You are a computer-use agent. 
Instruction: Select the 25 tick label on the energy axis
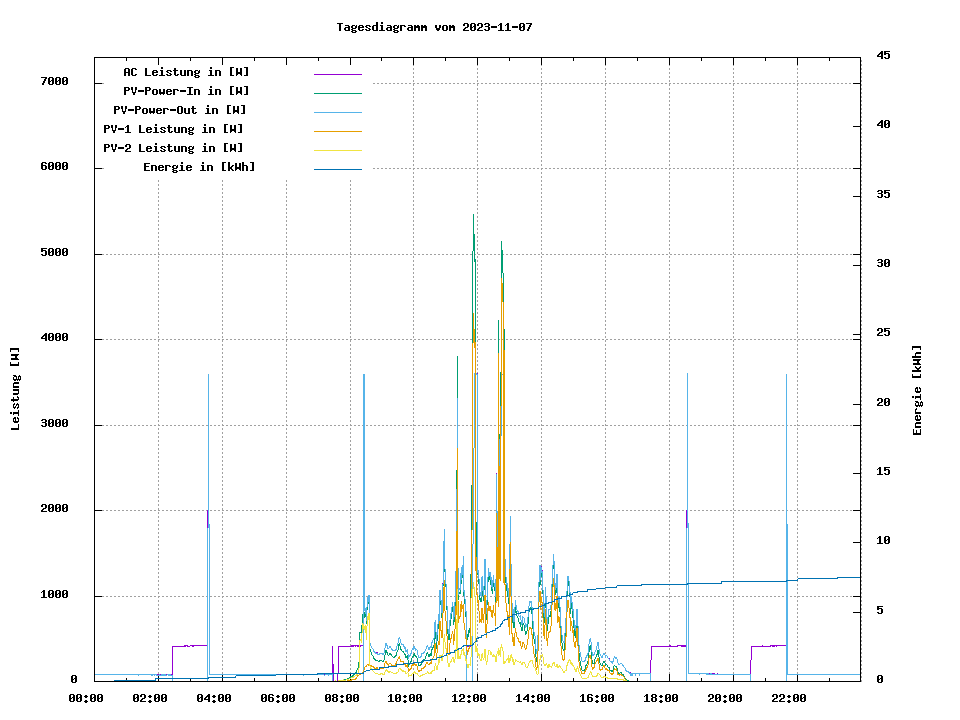click(x=884, y=333)
